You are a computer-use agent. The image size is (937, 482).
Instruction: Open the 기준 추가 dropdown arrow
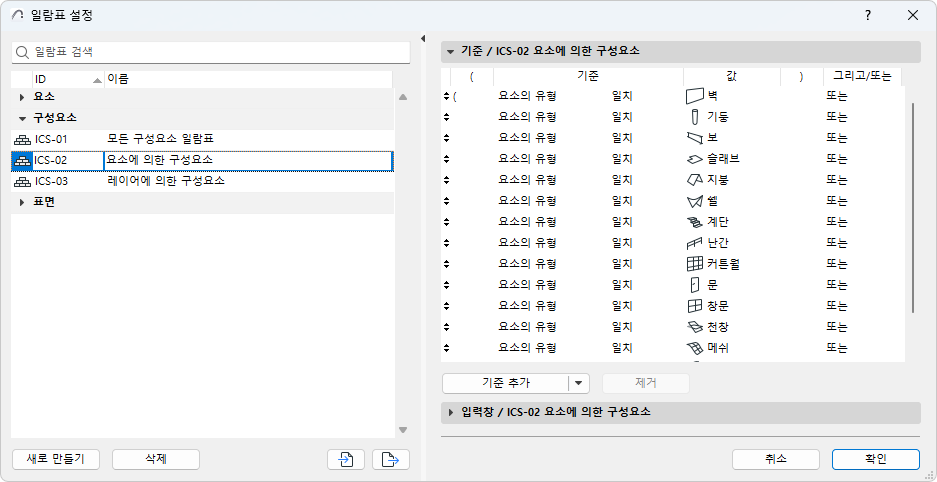tap(579, 383)
